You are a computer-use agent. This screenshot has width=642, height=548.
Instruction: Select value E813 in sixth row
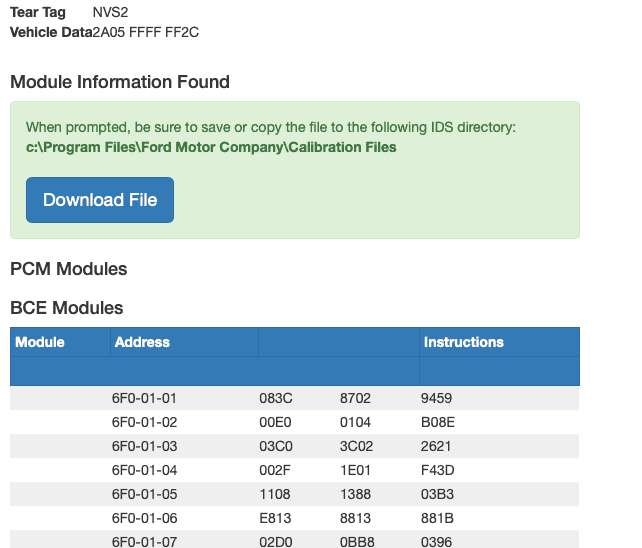point(275,518)
